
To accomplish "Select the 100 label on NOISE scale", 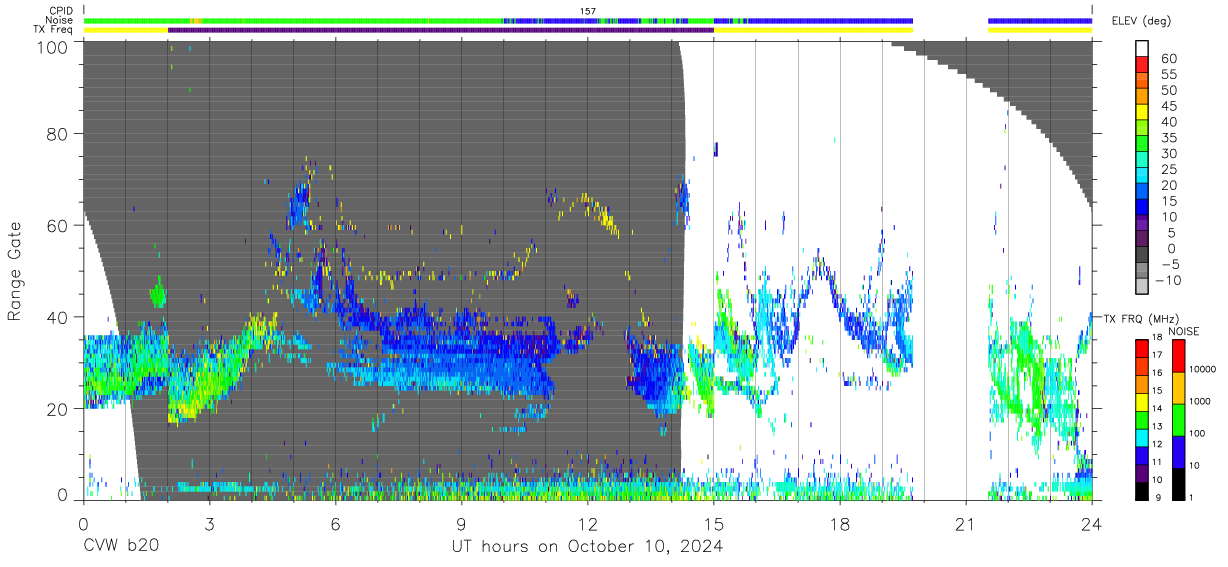I will 1199,433.
